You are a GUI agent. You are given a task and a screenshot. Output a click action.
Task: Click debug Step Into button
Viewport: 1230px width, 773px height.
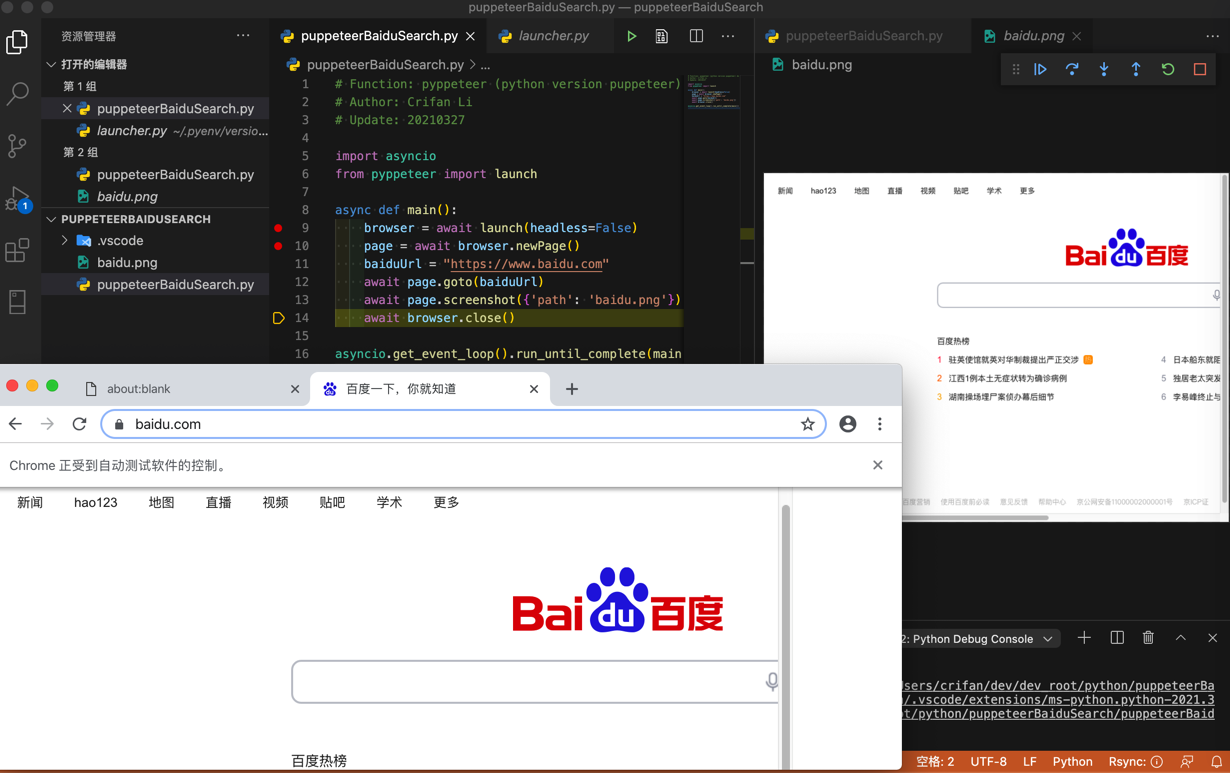pyautogui.click(x=1104, y=69)
